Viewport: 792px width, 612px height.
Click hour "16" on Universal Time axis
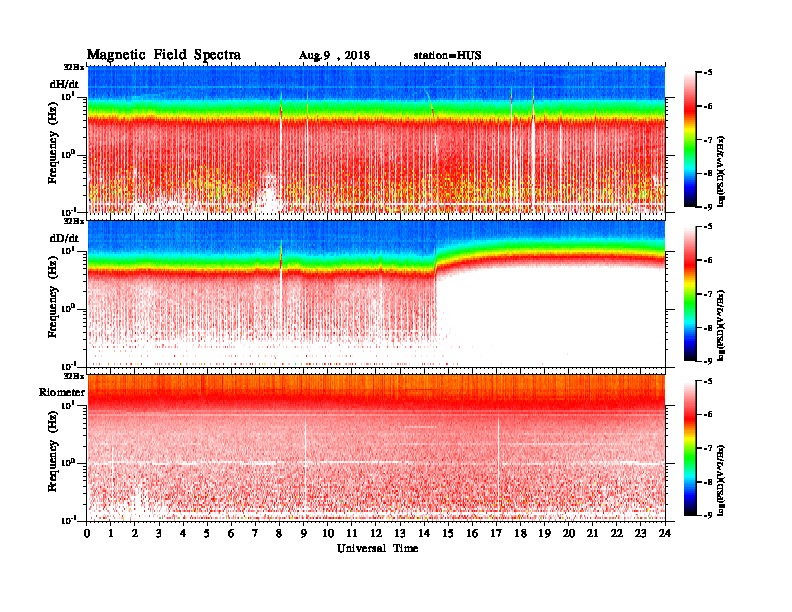[x=472, y=533]
